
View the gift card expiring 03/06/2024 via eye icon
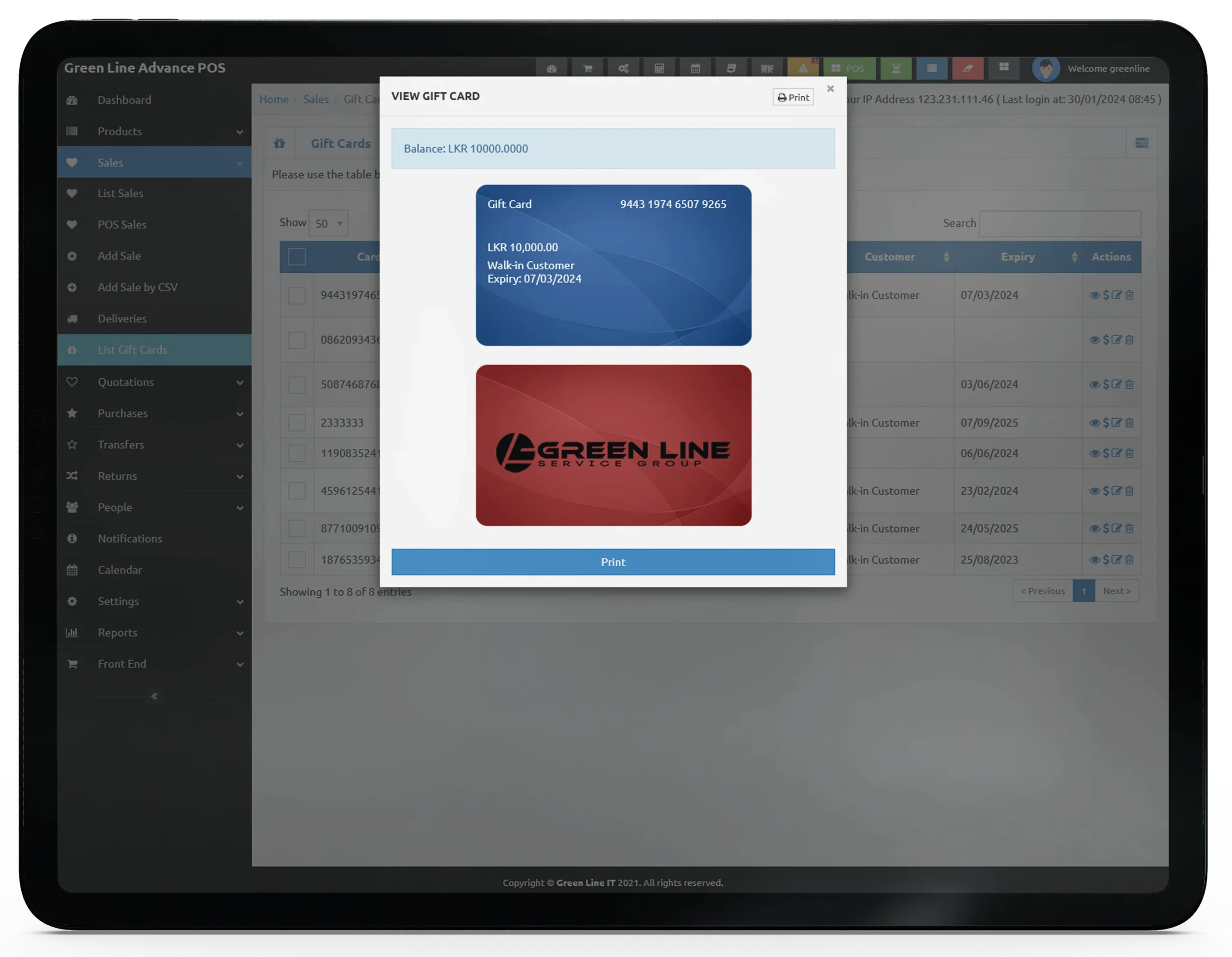[1094, 384]
